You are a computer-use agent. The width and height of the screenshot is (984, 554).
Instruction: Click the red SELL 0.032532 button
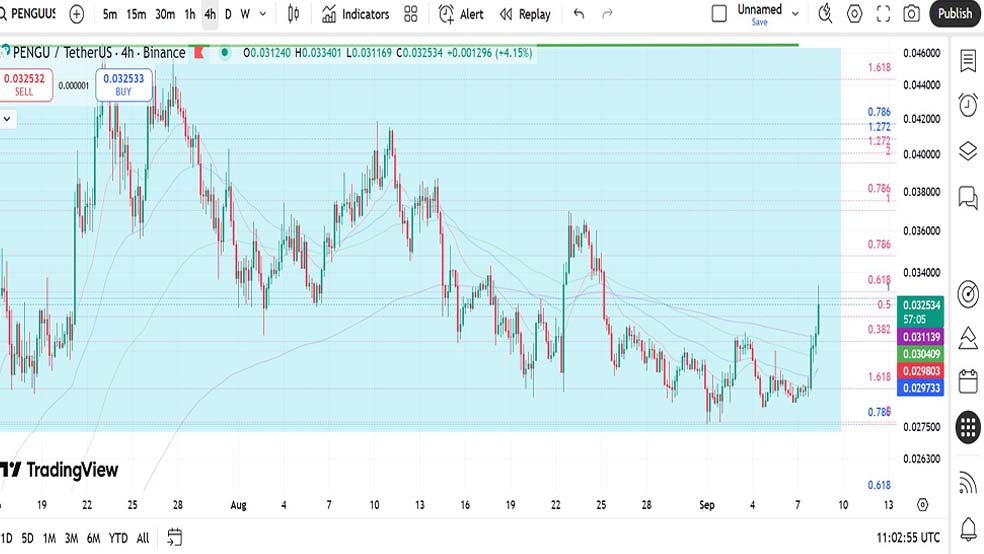point(24,85)
